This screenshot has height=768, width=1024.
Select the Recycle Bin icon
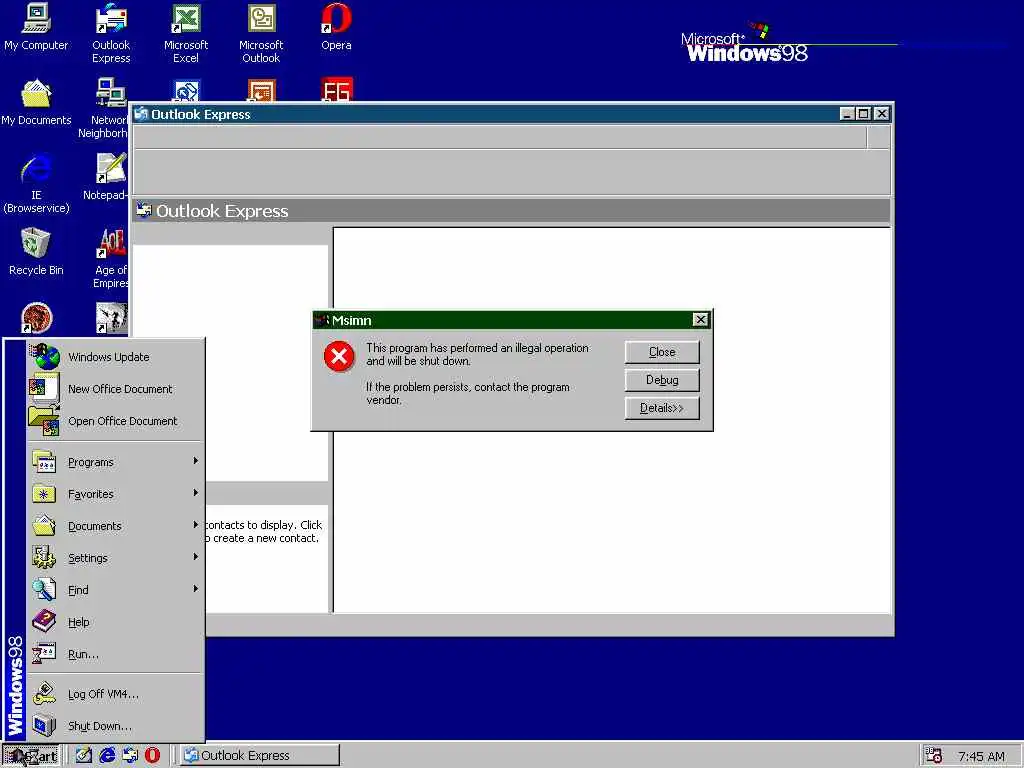(x=36, y=251)
